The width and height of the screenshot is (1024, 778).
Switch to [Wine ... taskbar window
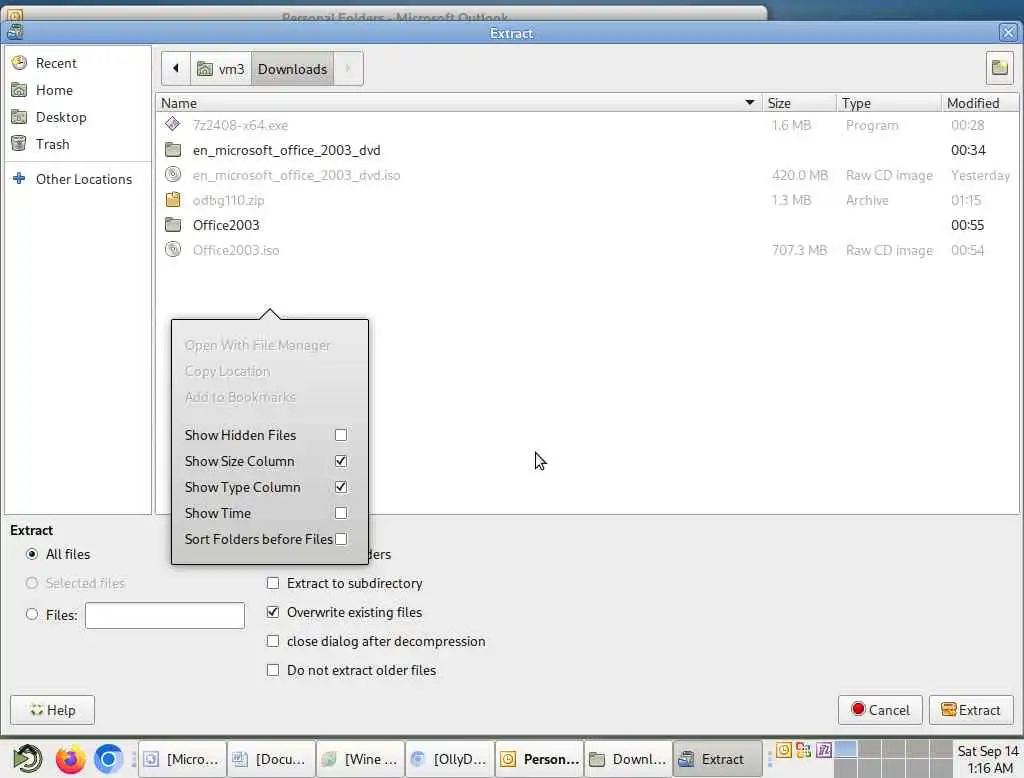tap(360, 759)
